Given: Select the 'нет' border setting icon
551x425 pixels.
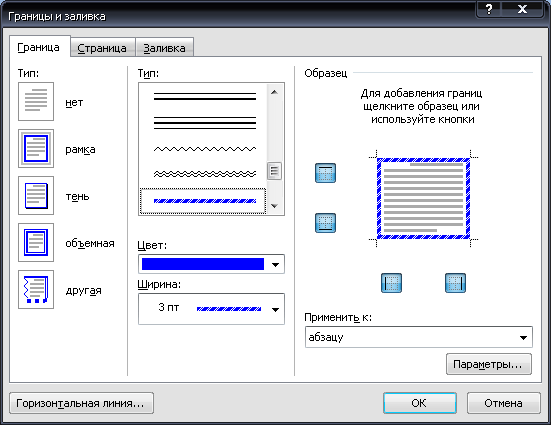Looking at the screenshot, I should tap(36, 102).
